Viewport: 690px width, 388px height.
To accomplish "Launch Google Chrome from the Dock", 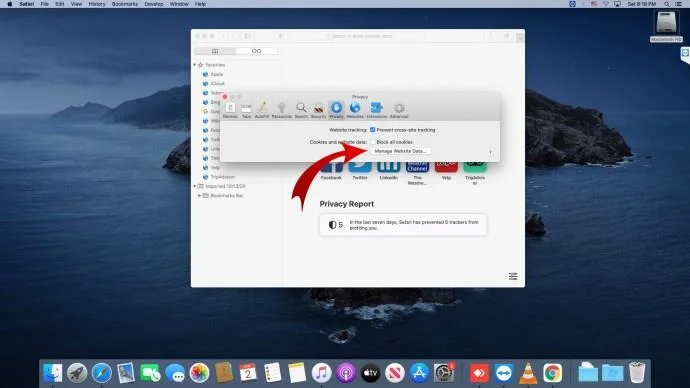I will [552, 373].
